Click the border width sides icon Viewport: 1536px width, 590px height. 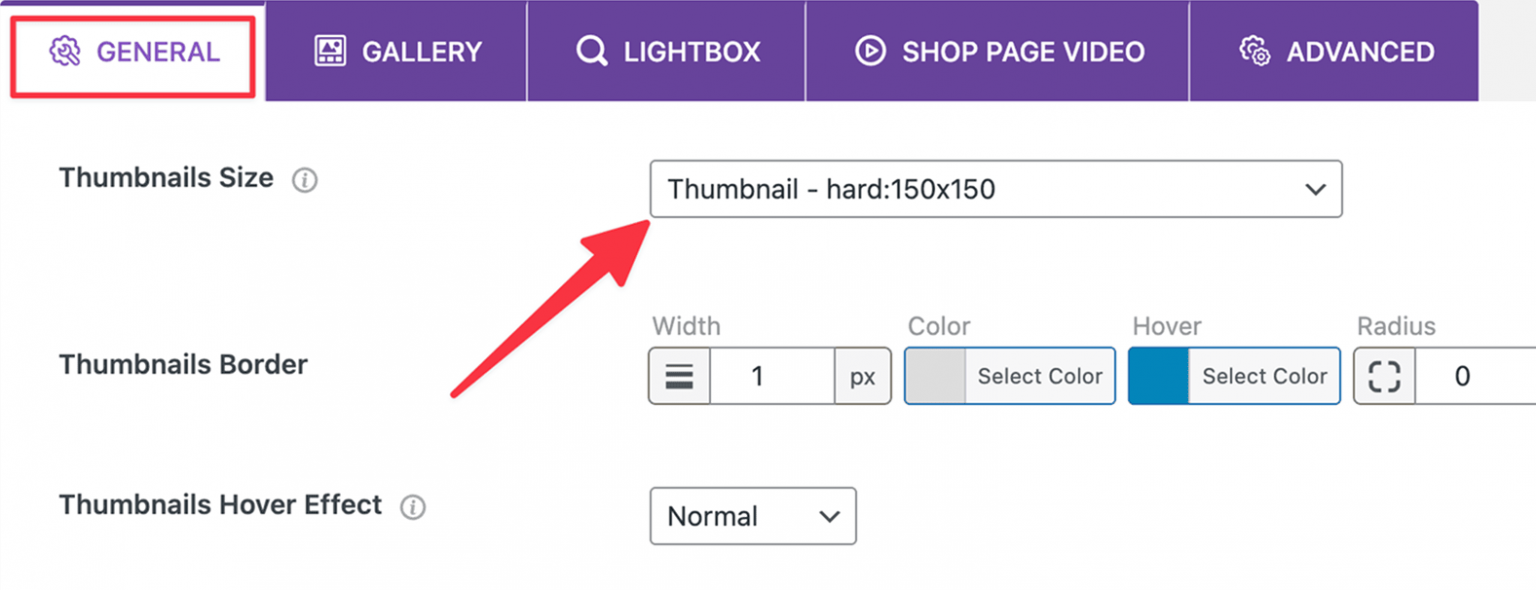pyautogui.click(x=679, y=376)
